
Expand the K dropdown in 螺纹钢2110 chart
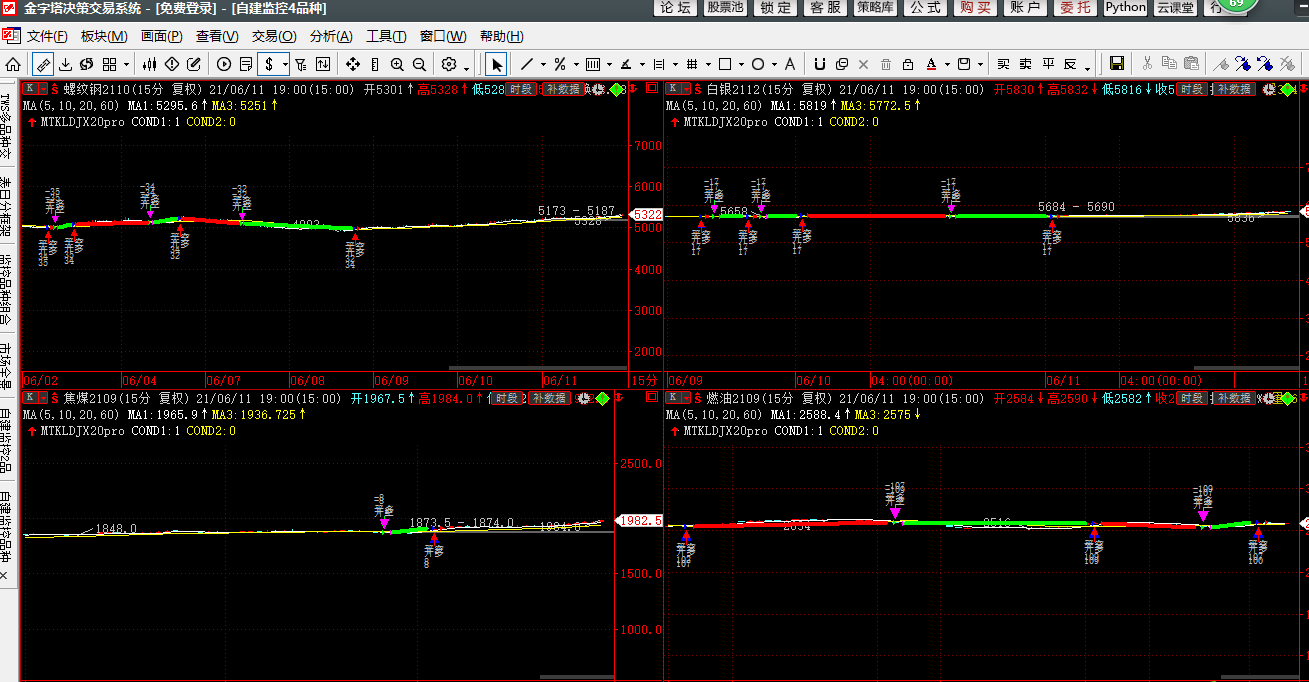(x=43, y=88)
